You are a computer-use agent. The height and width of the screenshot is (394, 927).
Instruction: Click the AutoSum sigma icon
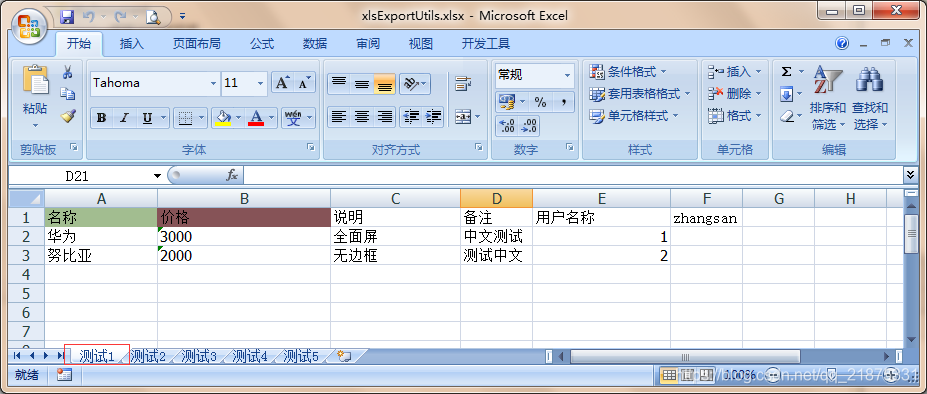(786, 72)
